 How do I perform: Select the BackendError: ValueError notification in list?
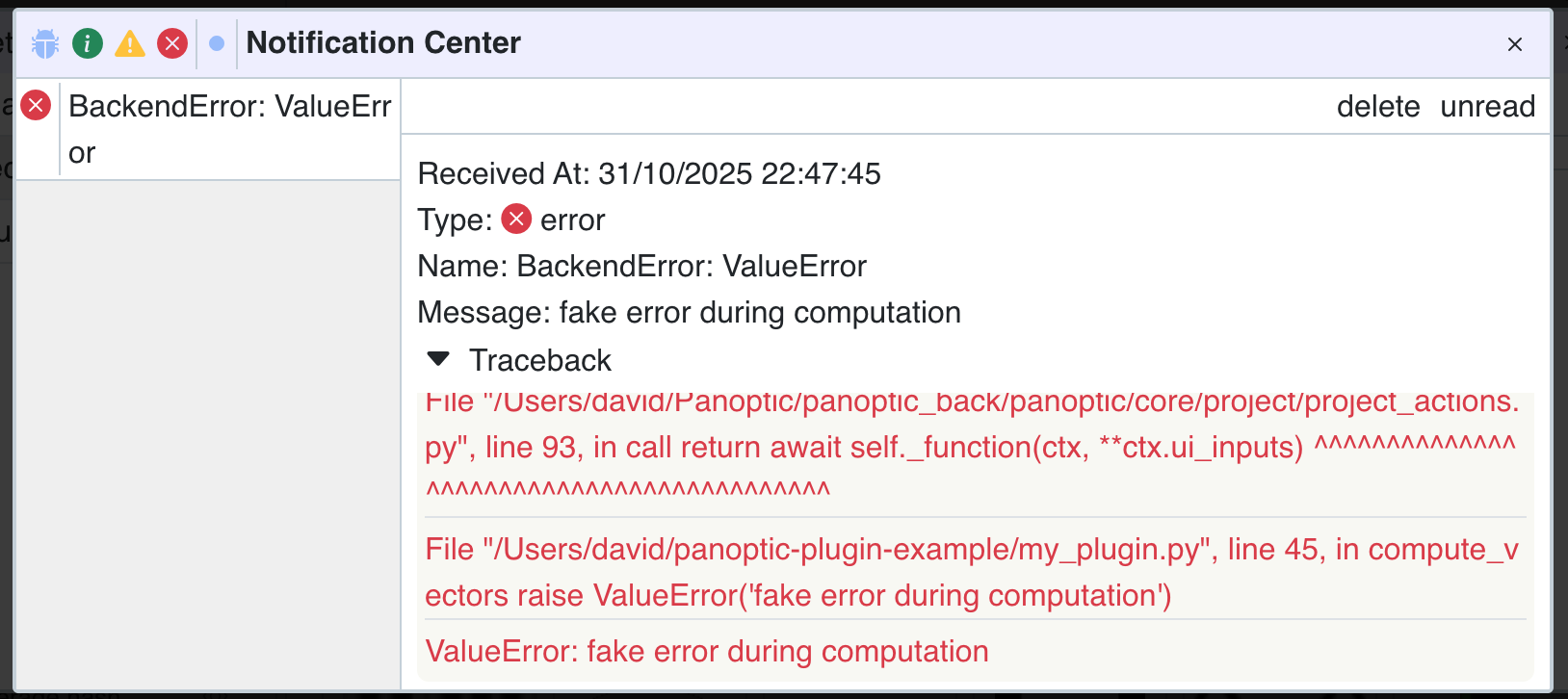point(229,129)
